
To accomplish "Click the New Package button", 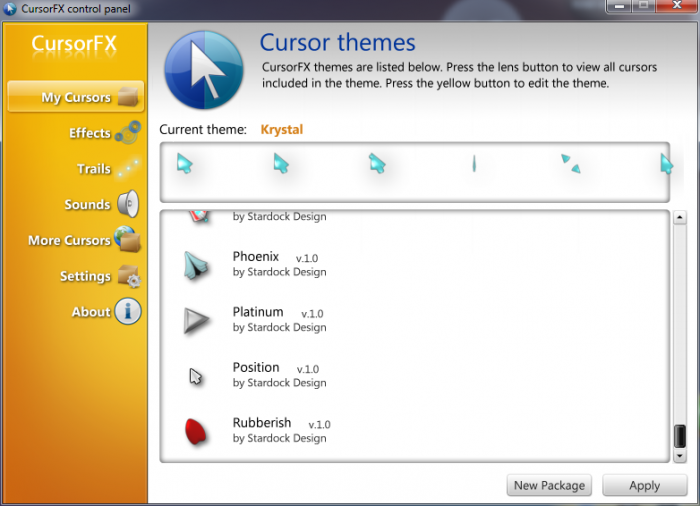I will tap(549, 485).
